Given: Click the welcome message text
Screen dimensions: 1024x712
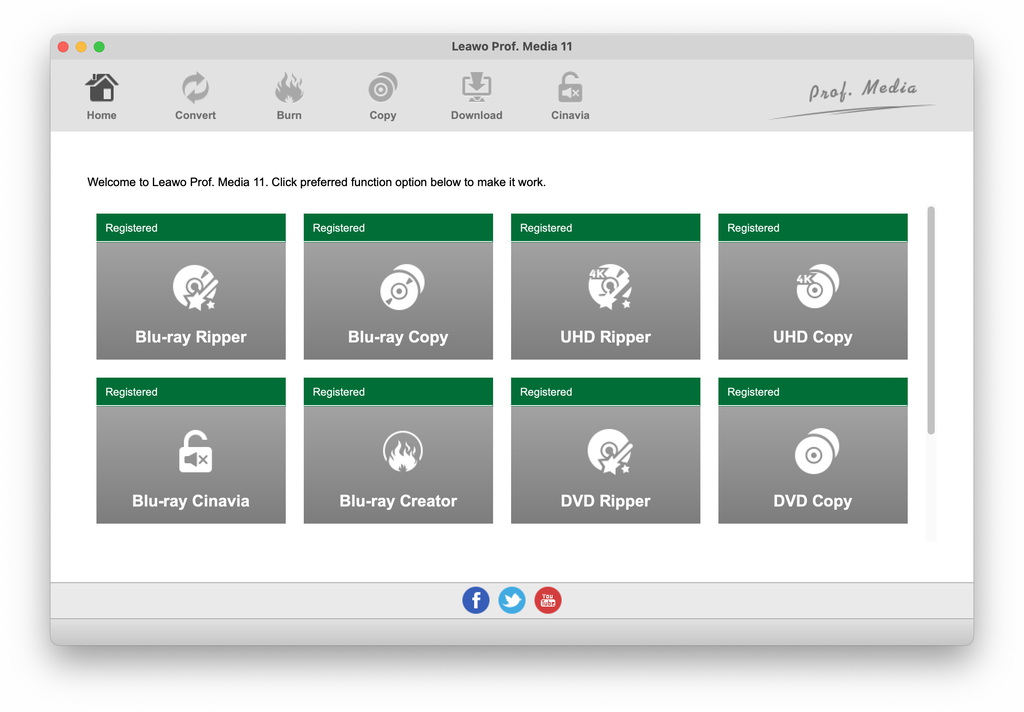Looking at the screenshot, I should point(316,182).
